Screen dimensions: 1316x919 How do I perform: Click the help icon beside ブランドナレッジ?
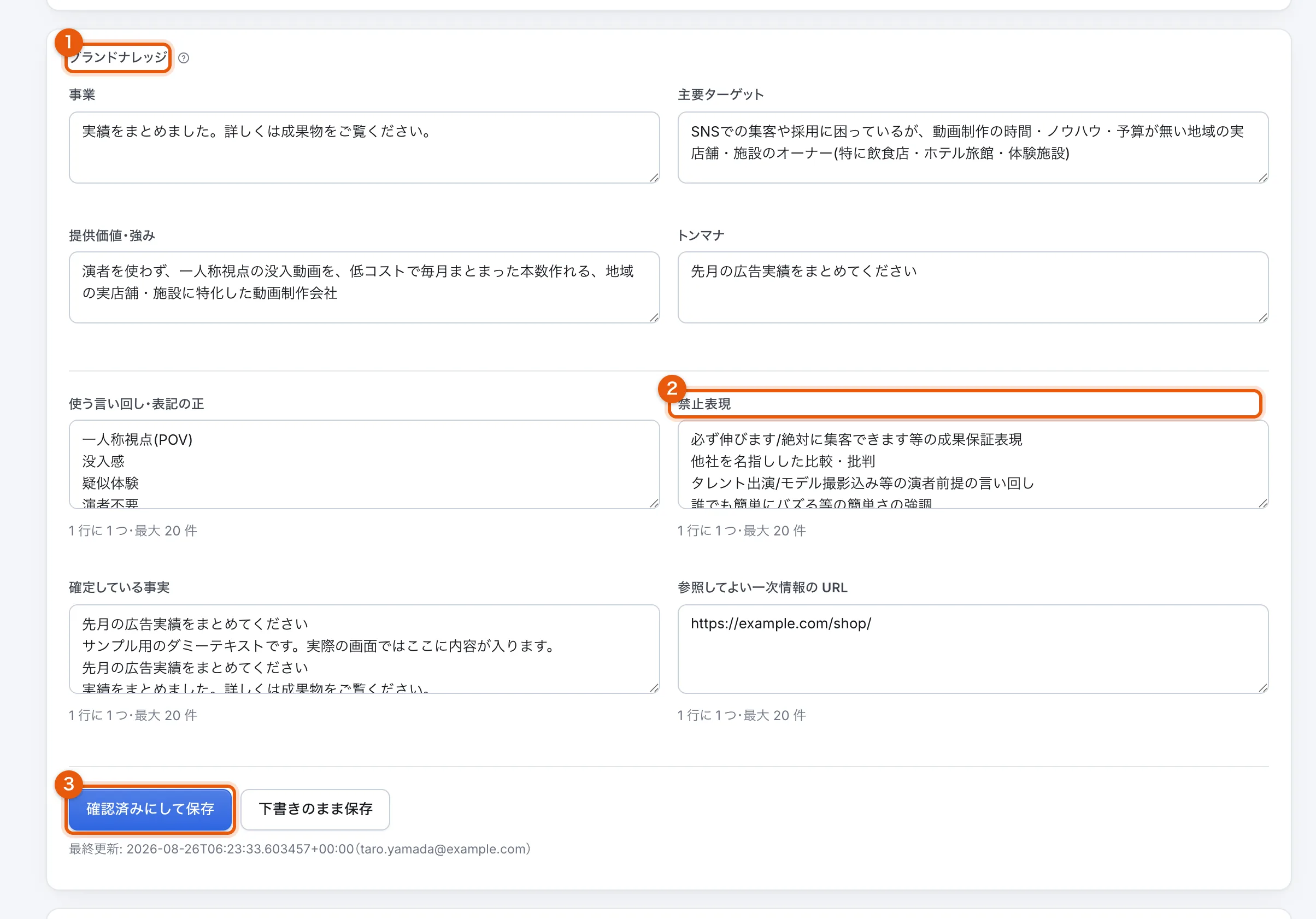pyautogui.click(x=184, y=58)
